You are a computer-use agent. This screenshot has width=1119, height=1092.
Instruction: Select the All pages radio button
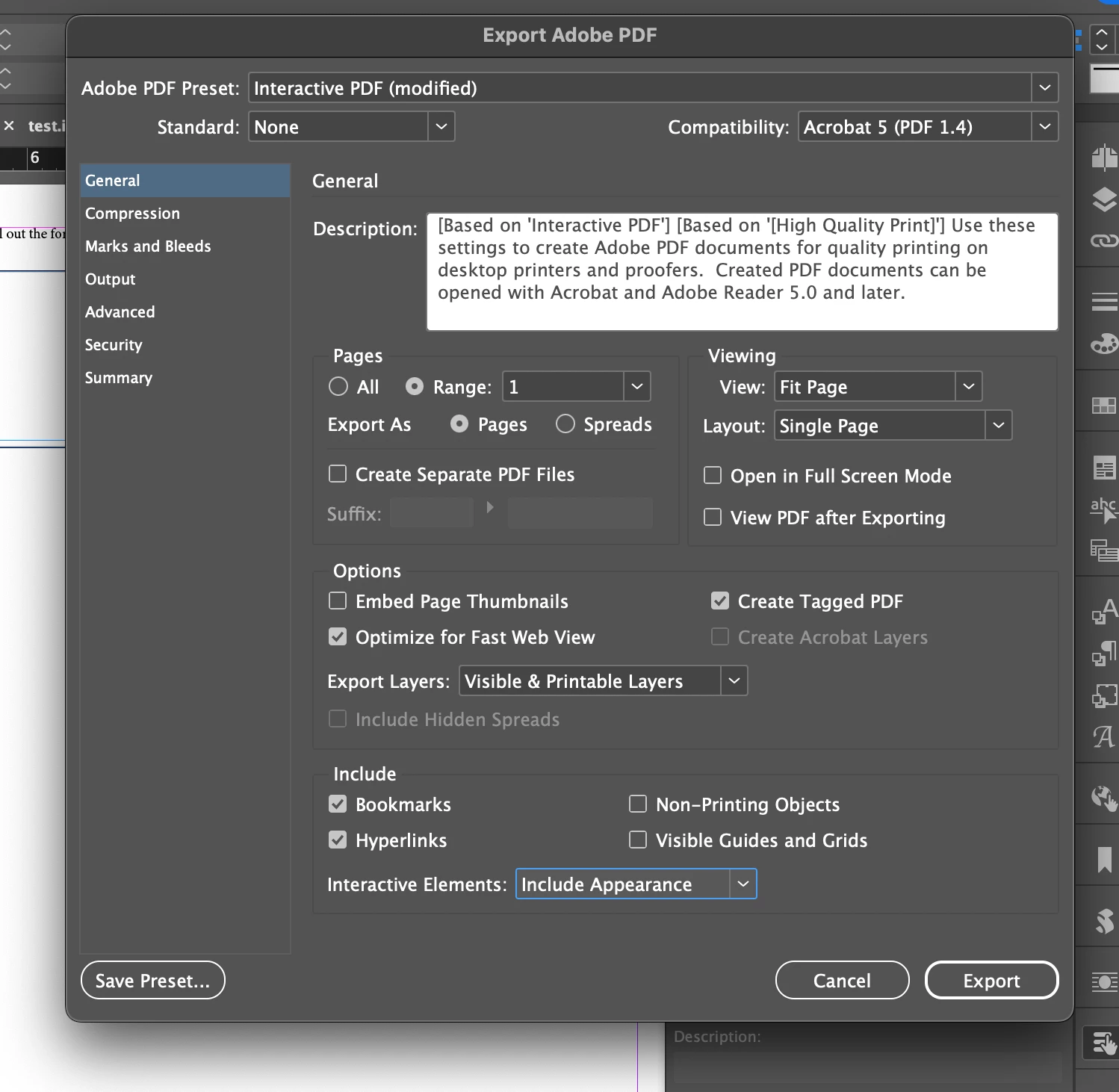tap(338, 386)
